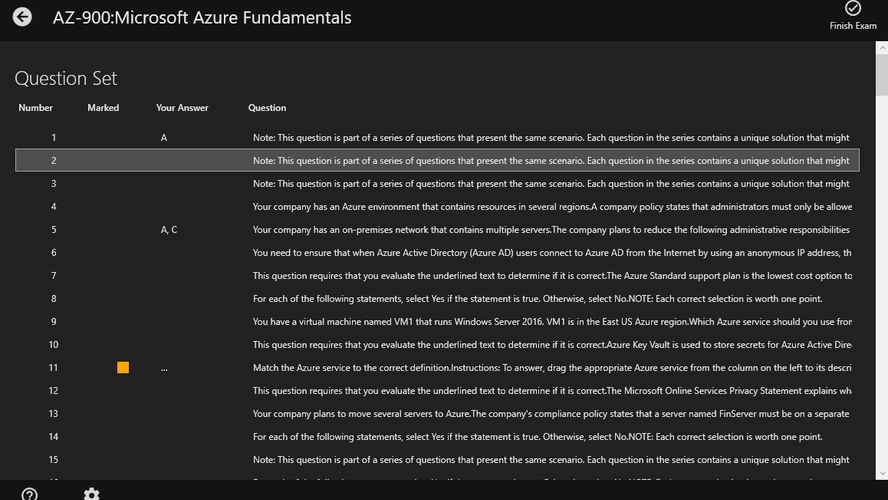Open question 10 about Azure Key Vault
The image size is (888, 500).
pos(552,345)
